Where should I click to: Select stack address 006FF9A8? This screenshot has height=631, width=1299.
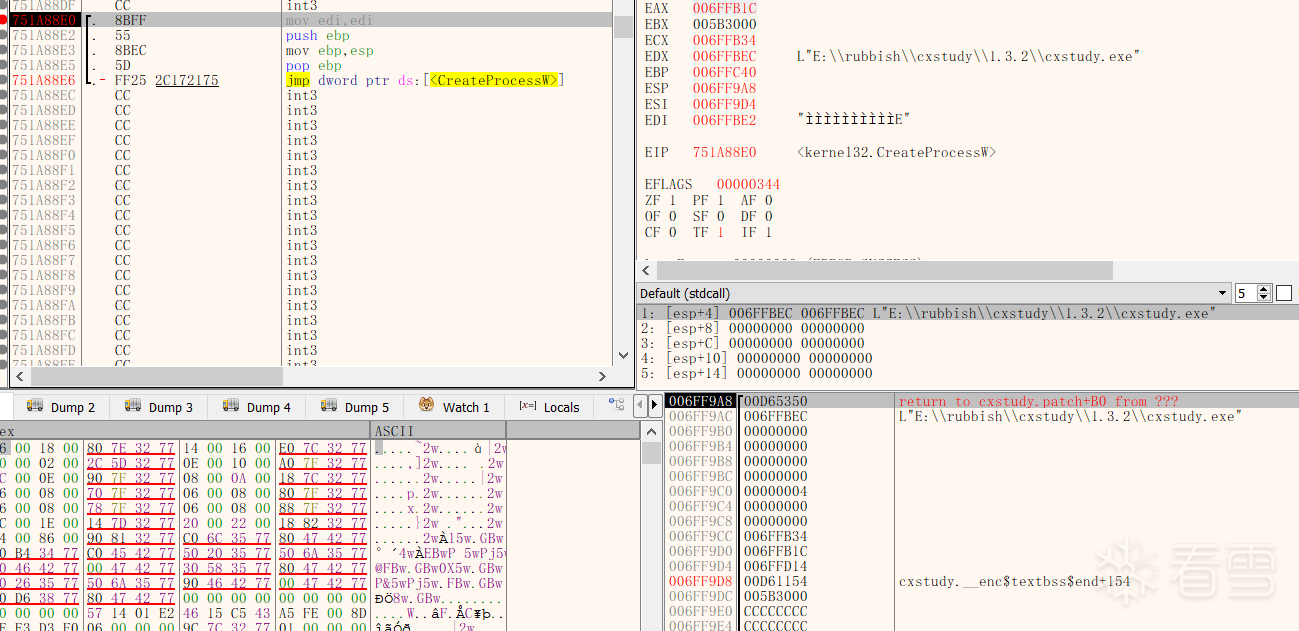tap(700, 401)
